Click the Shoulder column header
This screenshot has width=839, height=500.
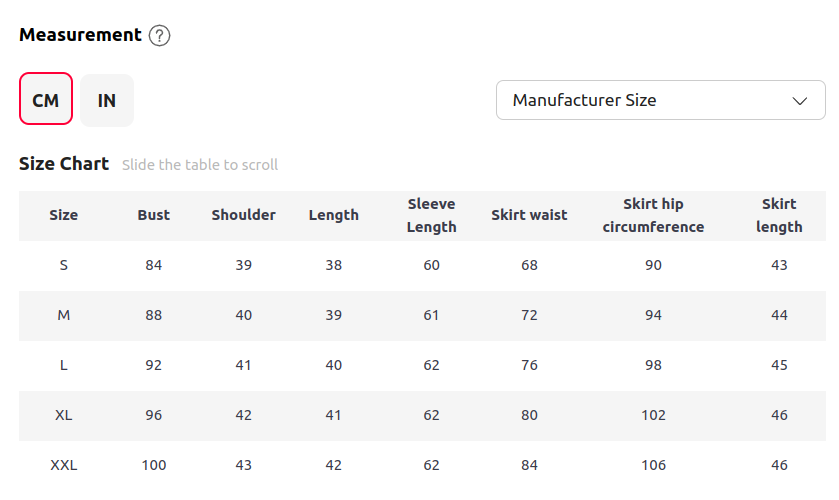point(243,215)
